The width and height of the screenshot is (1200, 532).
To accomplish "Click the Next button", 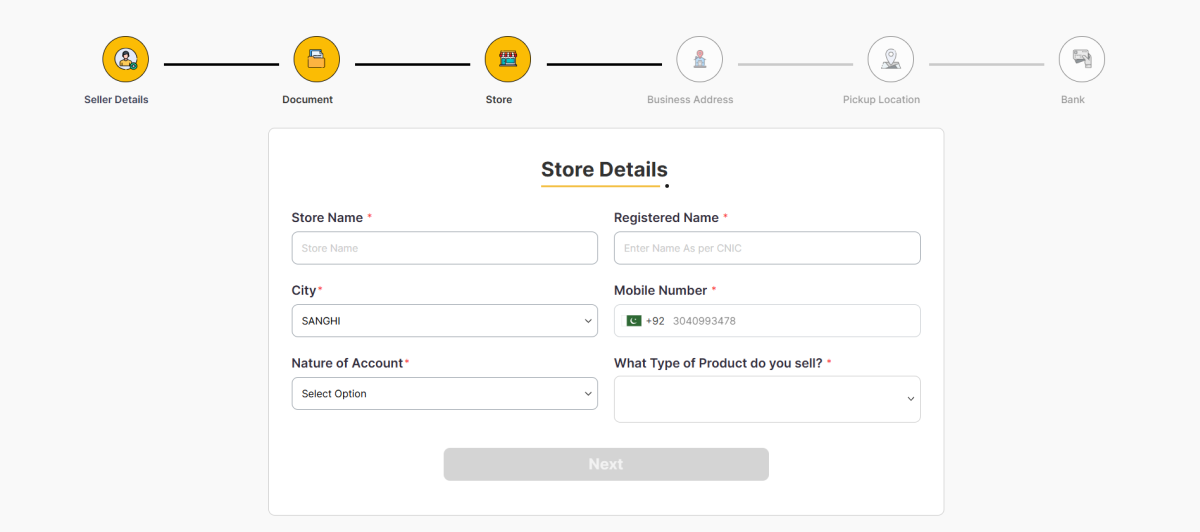I will pos(606,464).
